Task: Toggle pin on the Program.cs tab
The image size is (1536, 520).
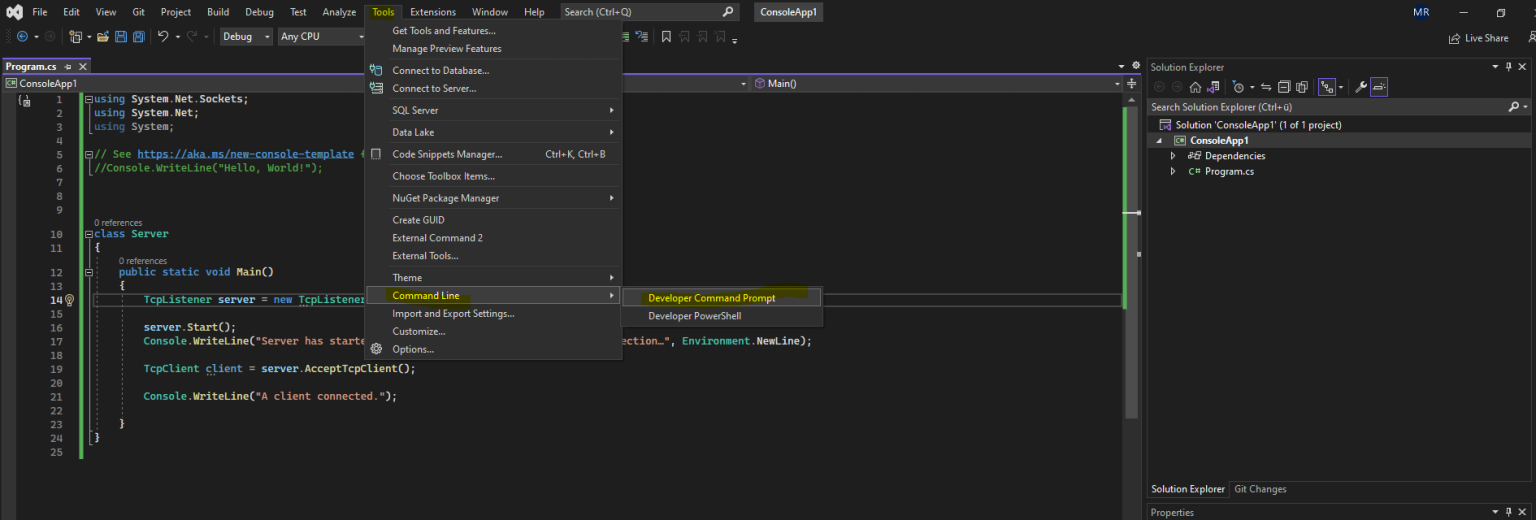Action: 68,66
